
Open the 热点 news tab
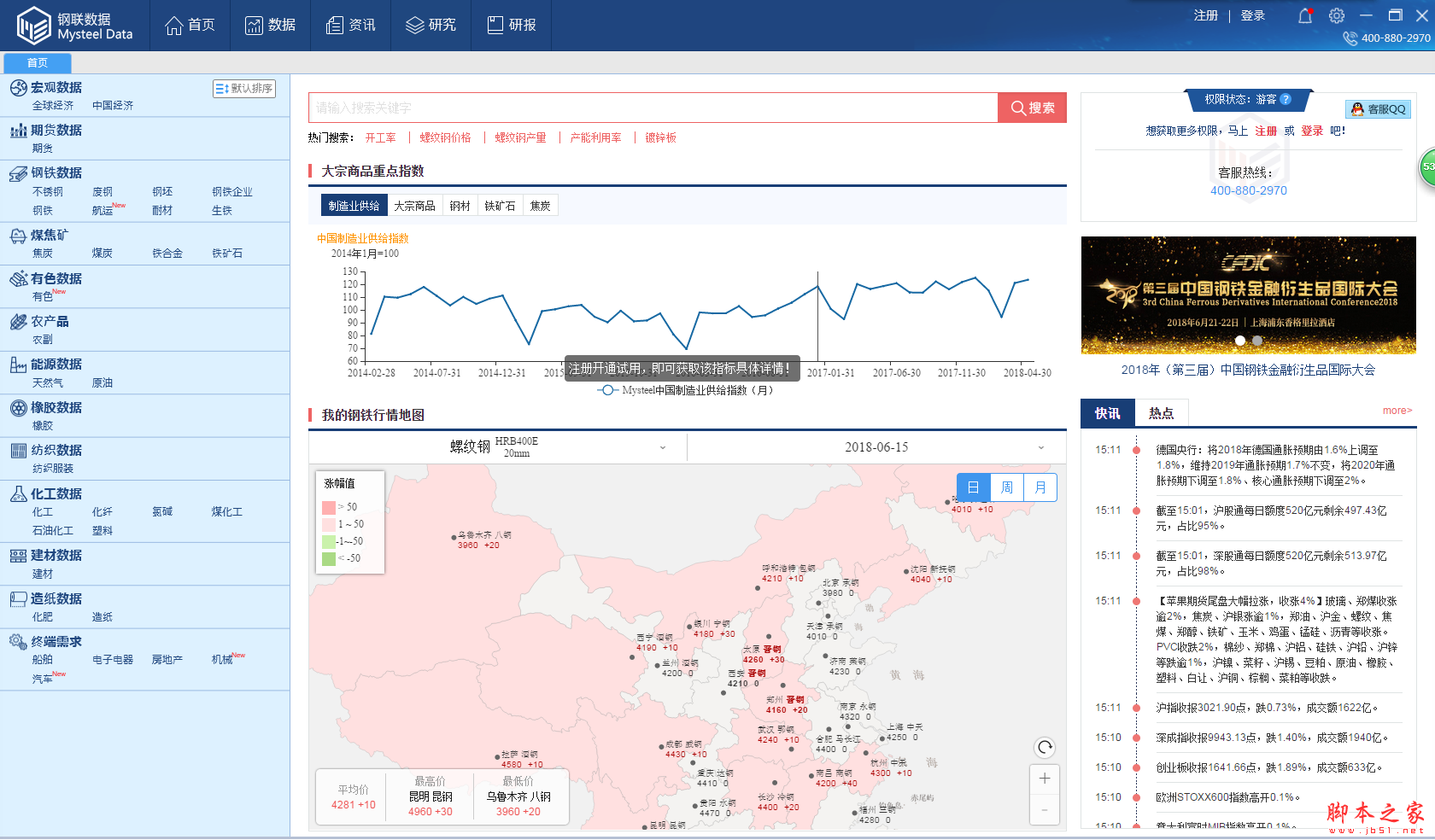[1161, 413]
